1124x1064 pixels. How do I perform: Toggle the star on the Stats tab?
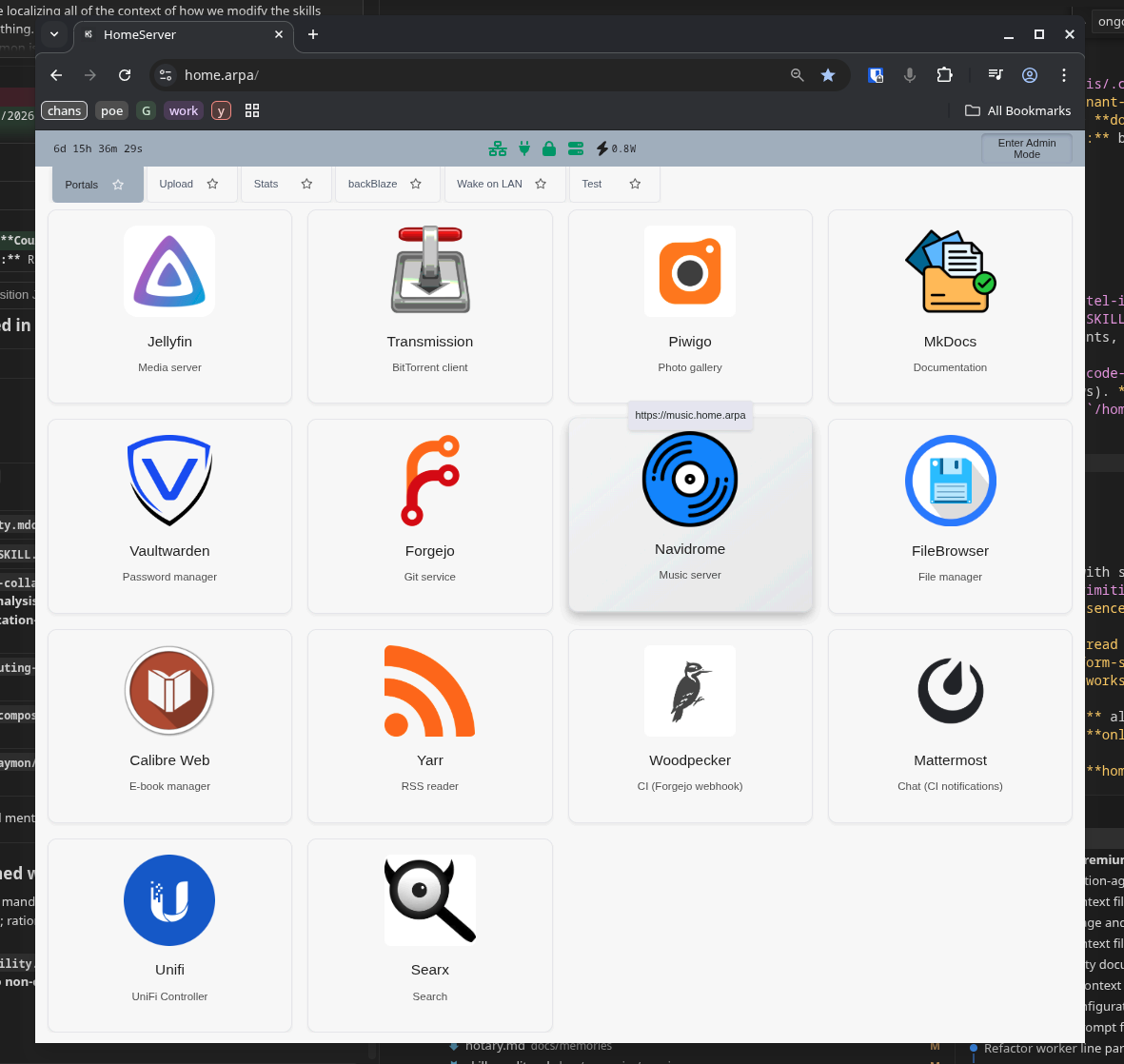(x=306, y=185)
